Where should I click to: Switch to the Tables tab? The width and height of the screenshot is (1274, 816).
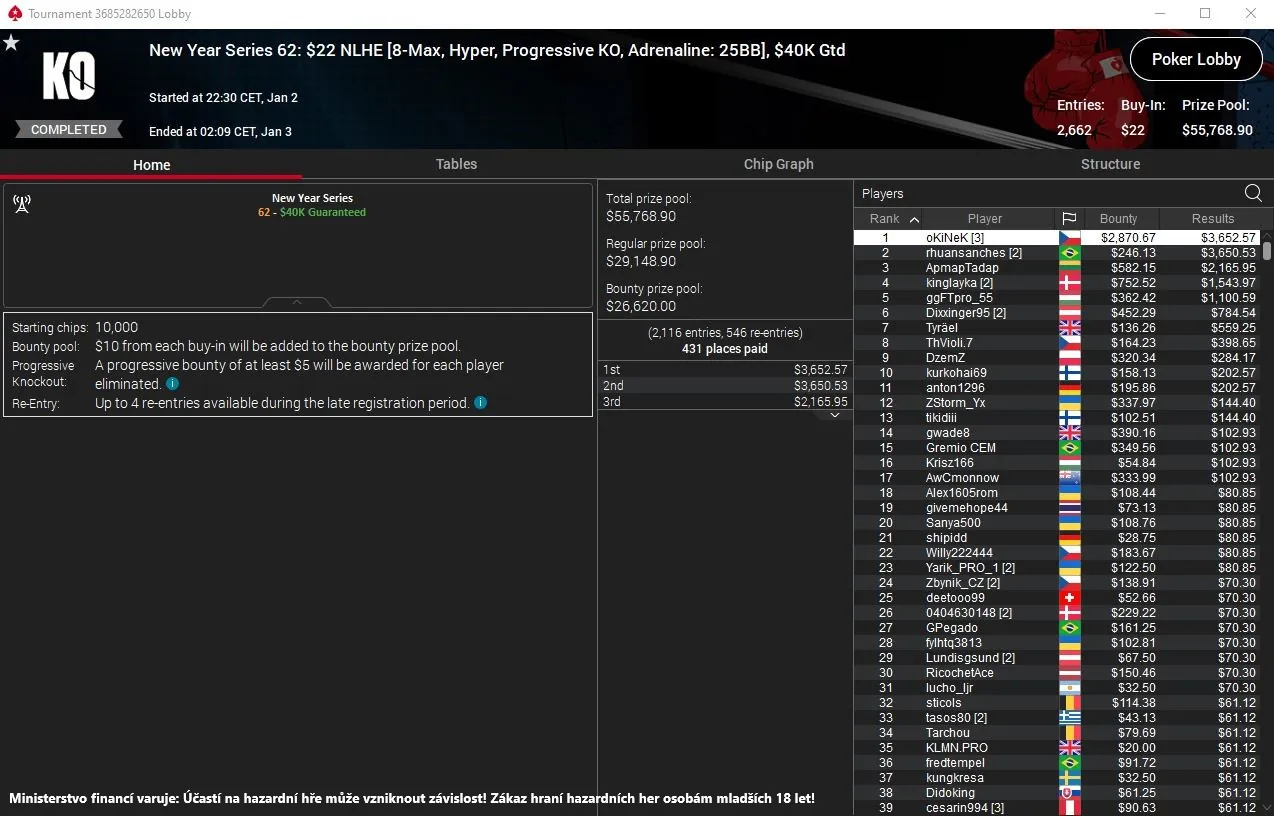coord(456,164)
